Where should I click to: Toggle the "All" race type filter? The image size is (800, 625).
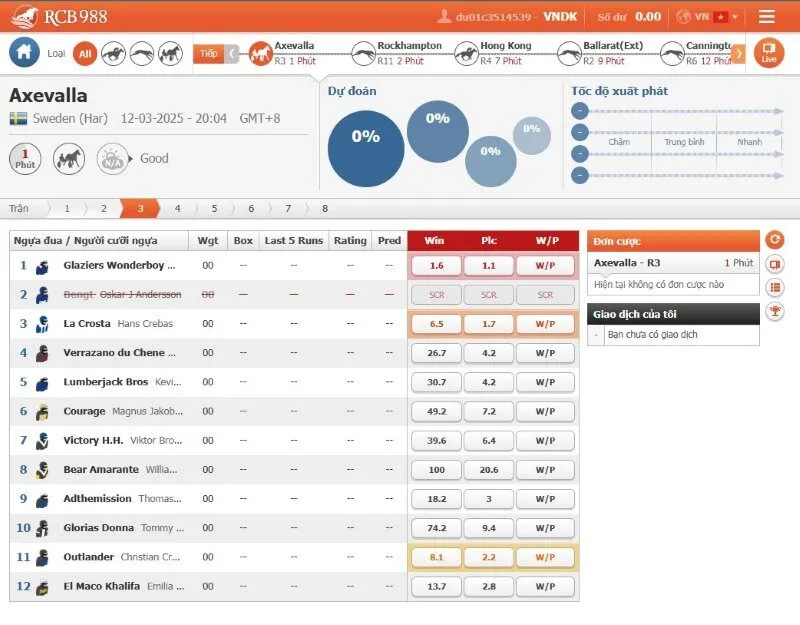(85, 53)
